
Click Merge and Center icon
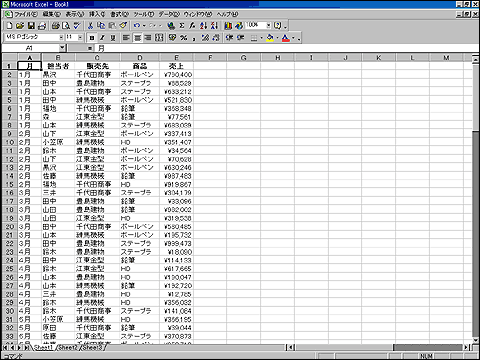coord(159,38)
